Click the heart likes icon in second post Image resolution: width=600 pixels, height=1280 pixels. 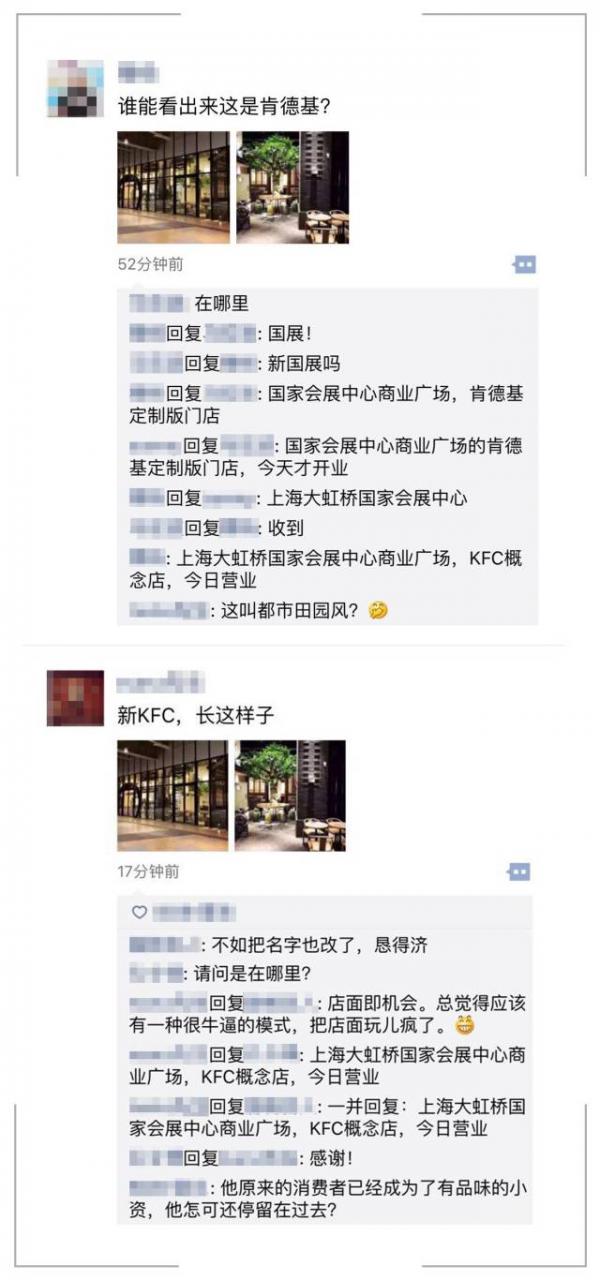[x=139, y=911]
